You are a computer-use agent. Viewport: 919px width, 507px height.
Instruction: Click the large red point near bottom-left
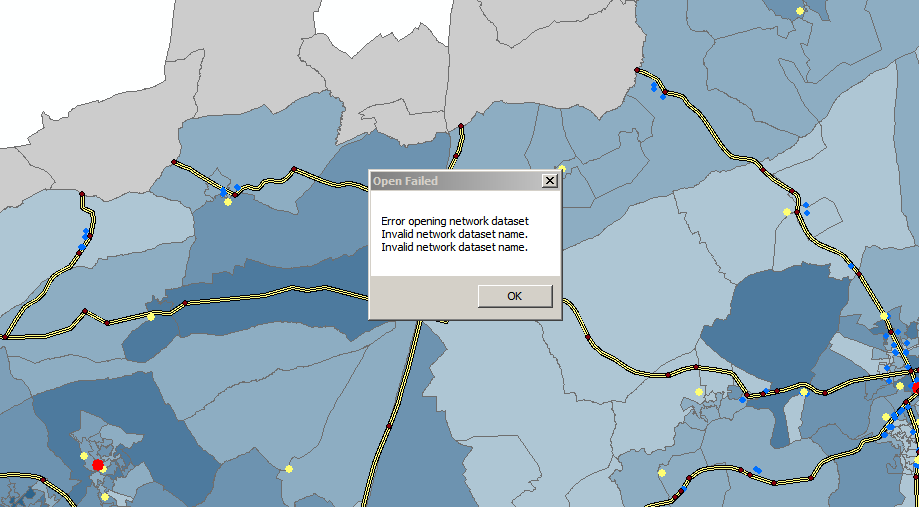98,465
